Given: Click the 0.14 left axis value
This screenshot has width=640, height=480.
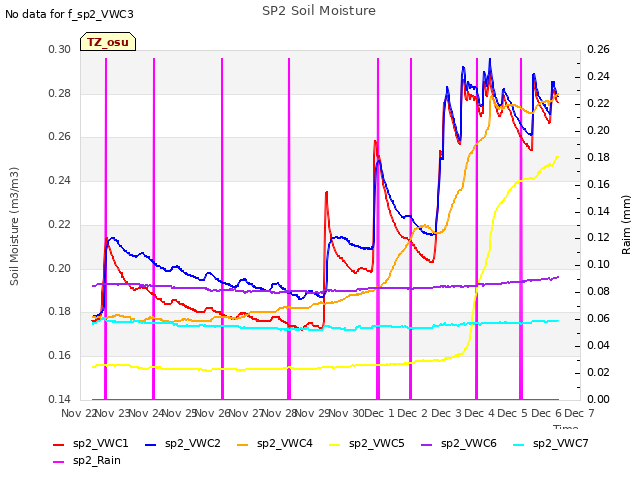Looking at the screenshot, I should click(x=60, y=399).
